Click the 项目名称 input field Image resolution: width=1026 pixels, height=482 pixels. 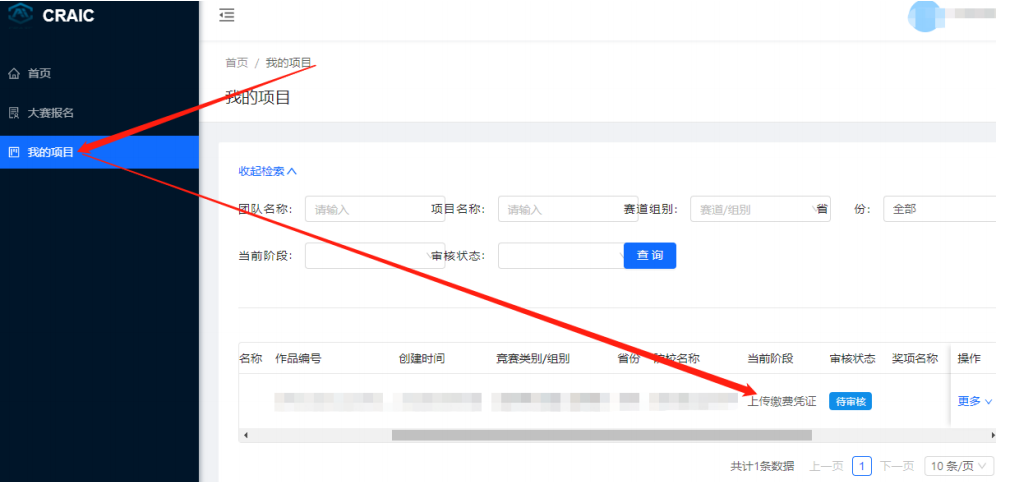click(555, 209)
